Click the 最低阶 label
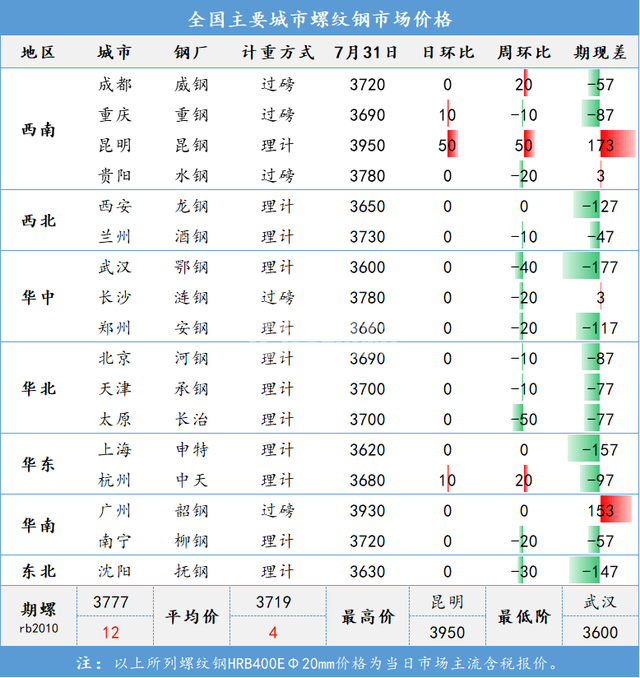 point(524,617)
